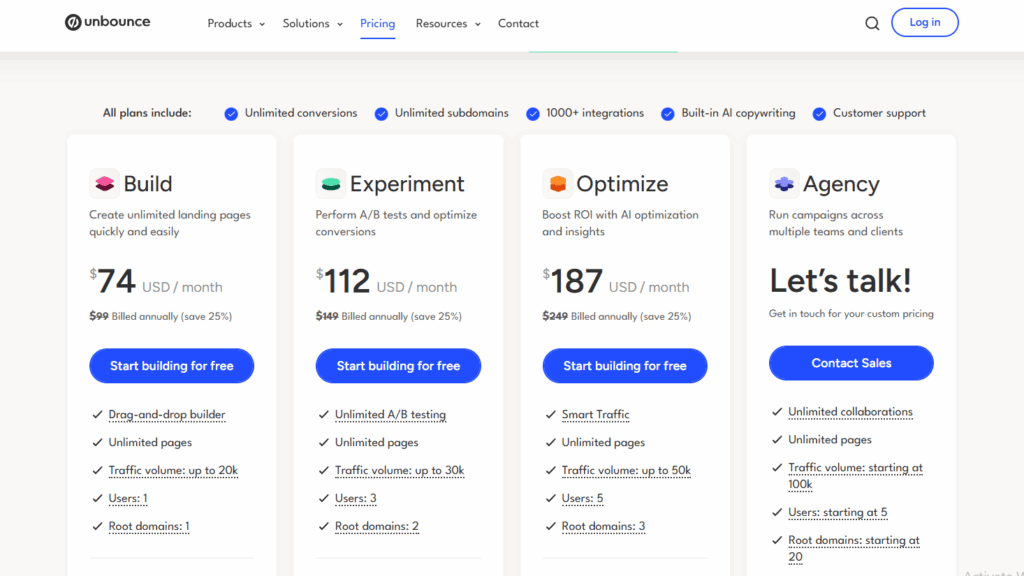
Task: Open the Drag-and-drop builder feature link
Action: pos(167,415)
